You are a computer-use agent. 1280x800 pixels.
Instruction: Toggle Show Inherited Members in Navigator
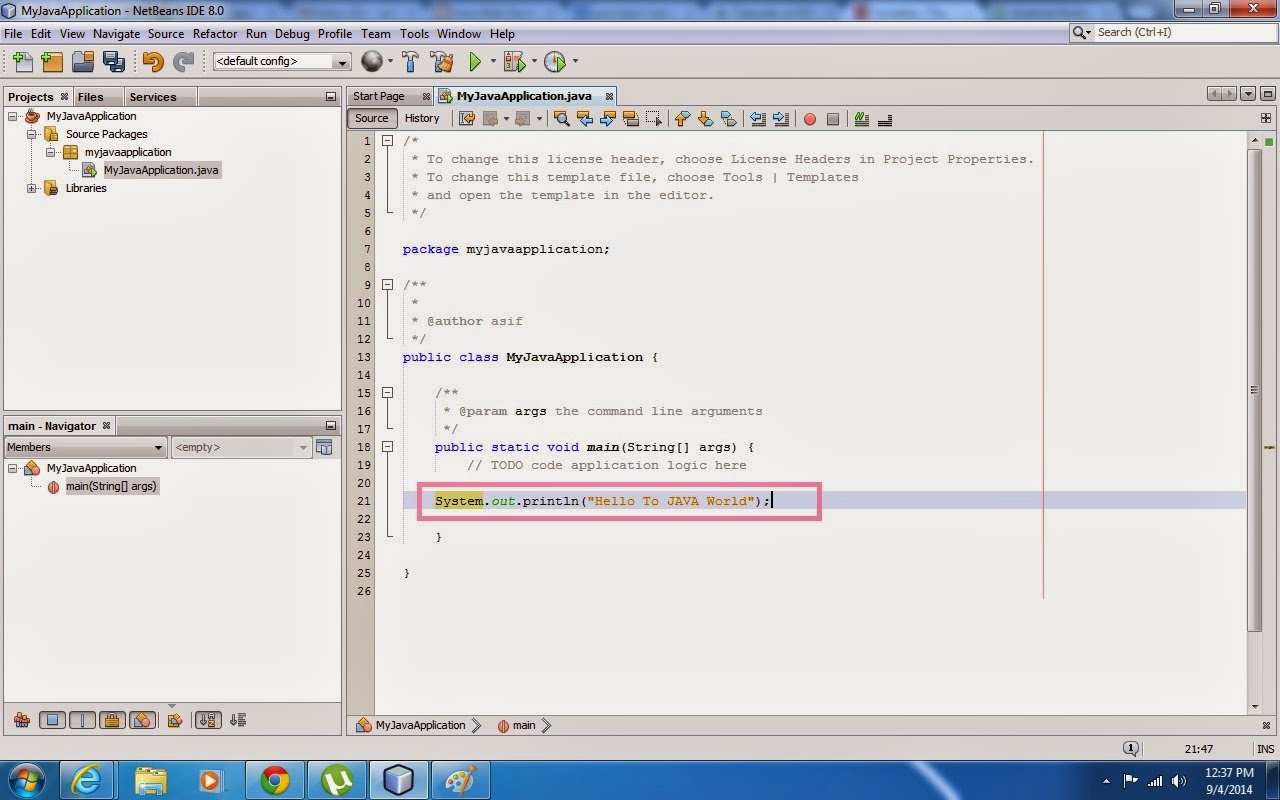tap(22, 719)
